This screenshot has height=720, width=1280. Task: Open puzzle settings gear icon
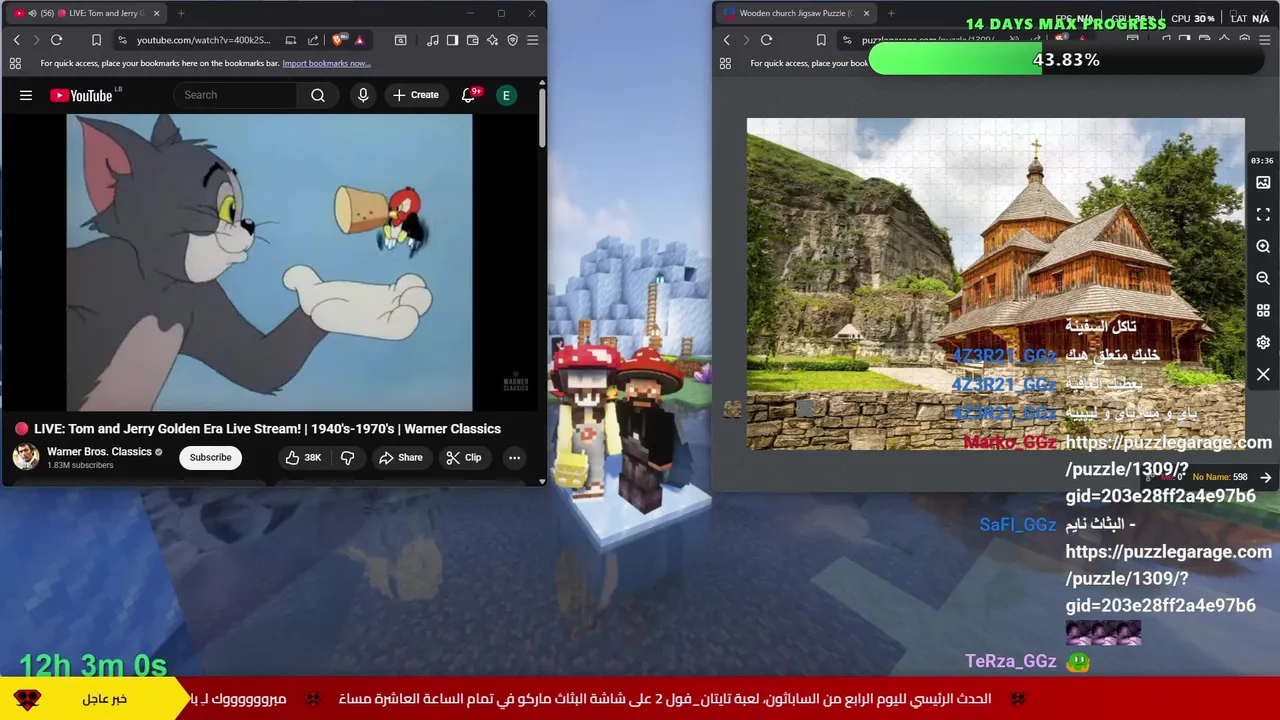1263,342
